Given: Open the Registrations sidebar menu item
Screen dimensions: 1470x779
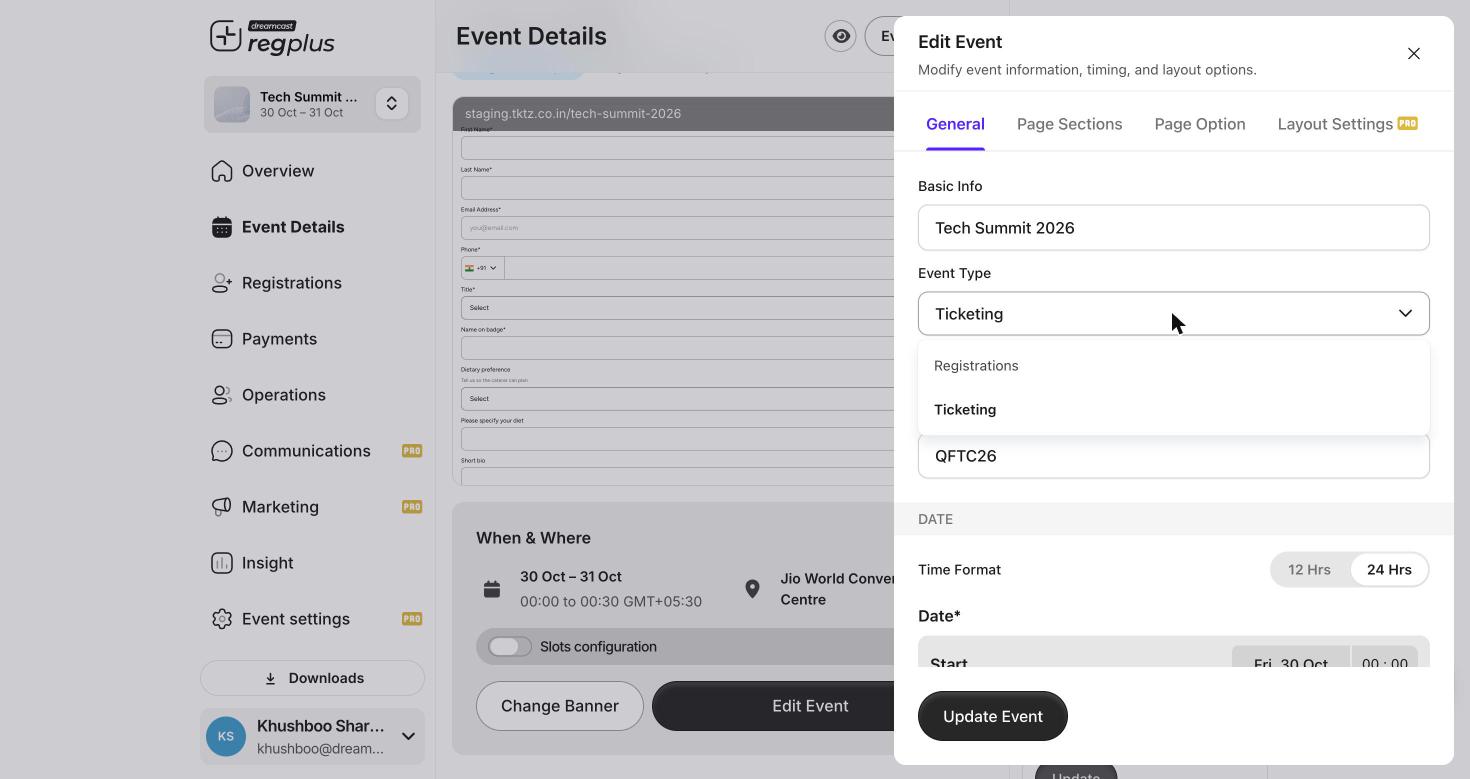Looking at the screenshot, I should 312,283.
